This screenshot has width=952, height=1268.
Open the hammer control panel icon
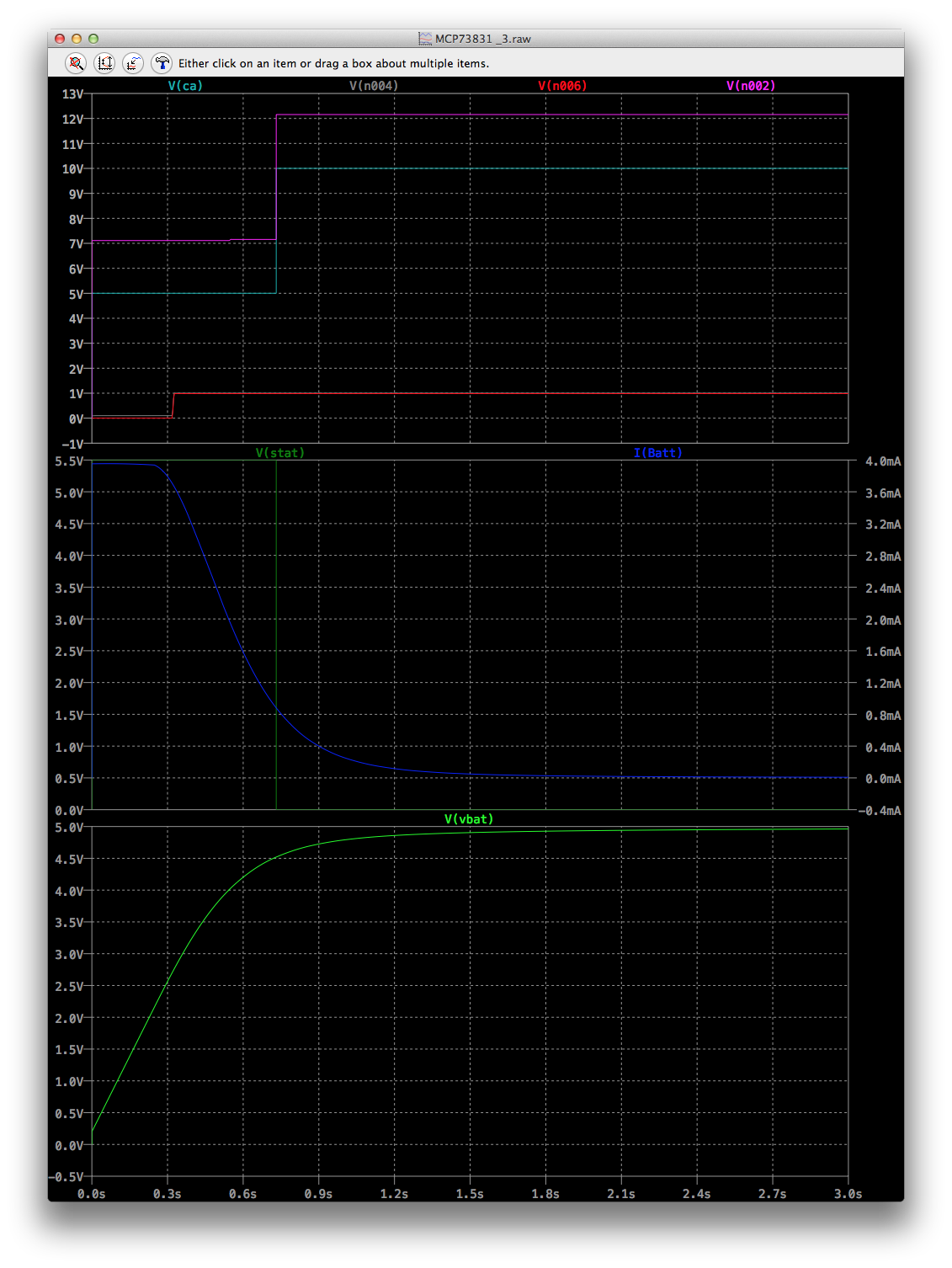point(162,63)
